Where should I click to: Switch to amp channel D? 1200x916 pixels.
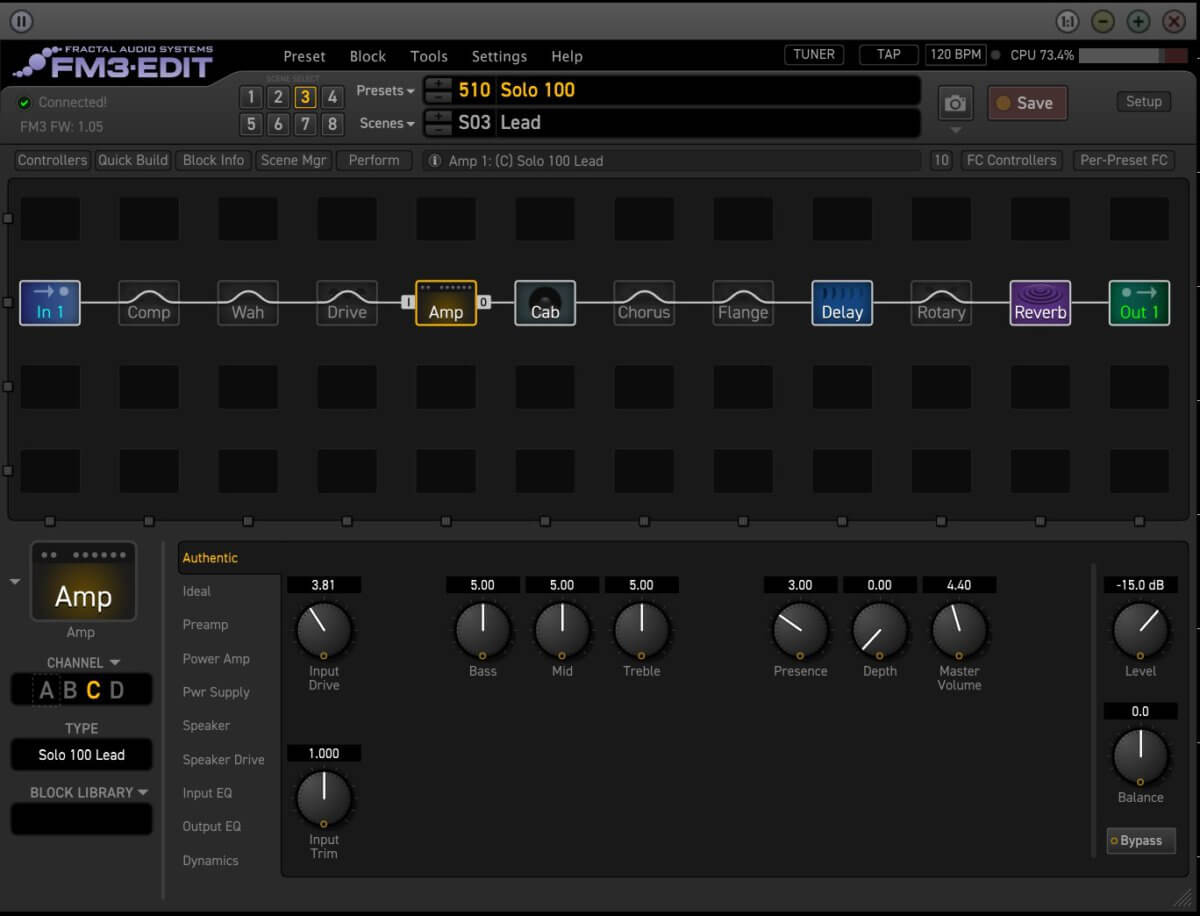point(117,690)
